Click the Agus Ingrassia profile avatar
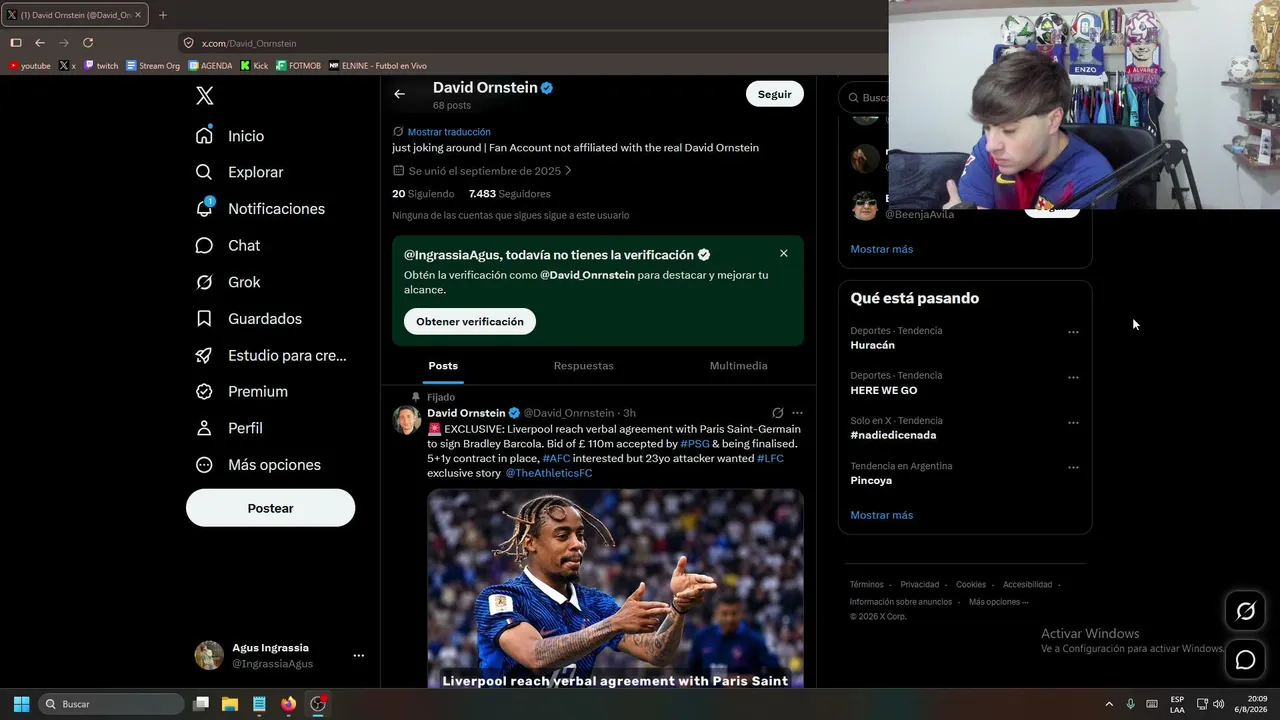The height and width of the screenshot is (720, 1280). [x=209, y=656]
